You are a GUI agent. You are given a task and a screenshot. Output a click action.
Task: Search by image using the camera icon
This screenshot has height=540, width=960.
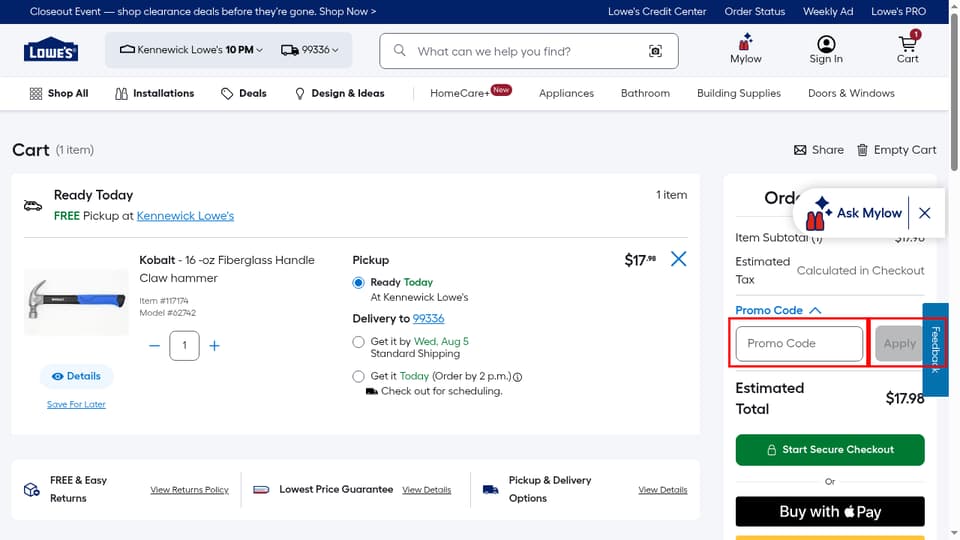(x=655, y=51)
